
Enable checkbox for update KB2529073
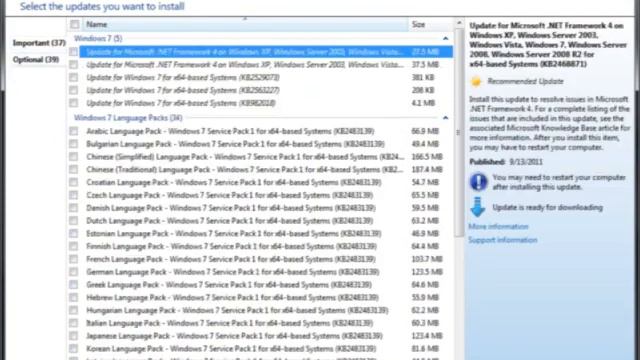(73, 77)
